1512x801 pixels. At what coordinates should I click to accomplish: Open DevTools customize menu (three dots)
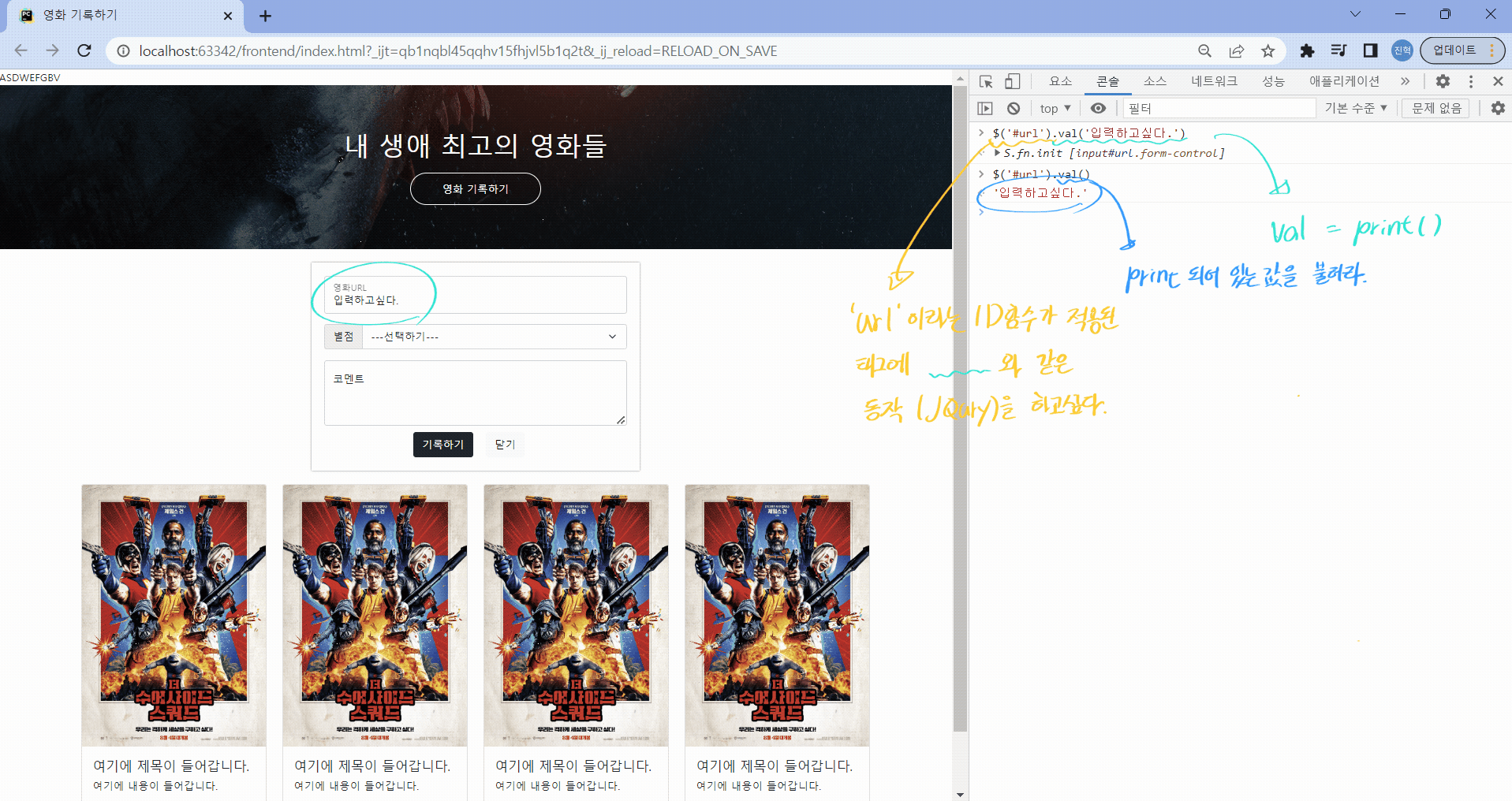[1471, 81]
